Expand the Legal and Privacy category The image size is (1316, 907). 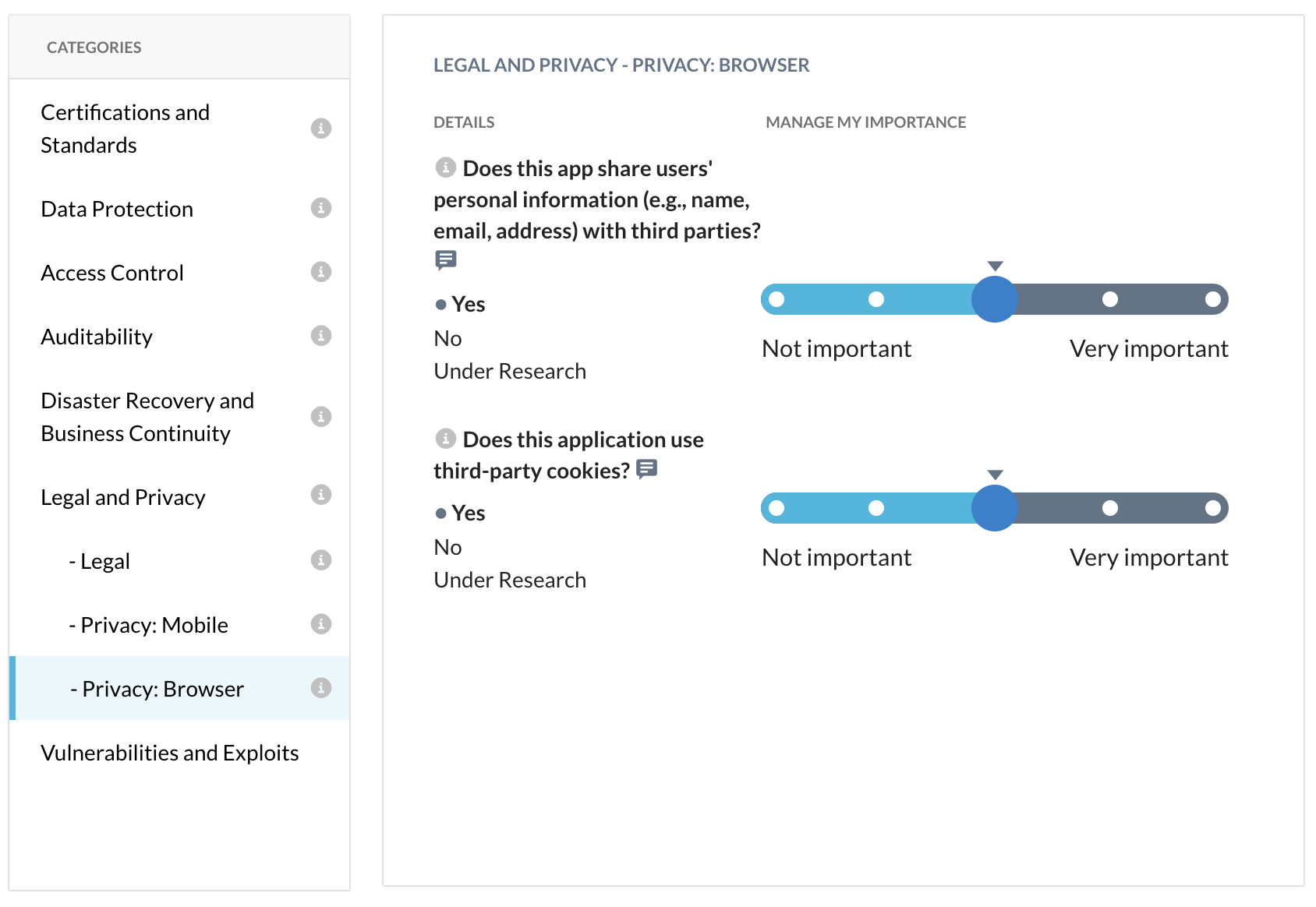click(123, 497)
